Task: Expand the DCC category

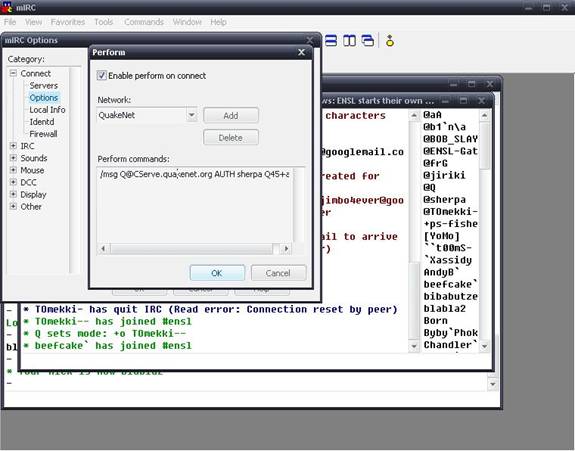Action: (13, 182)
